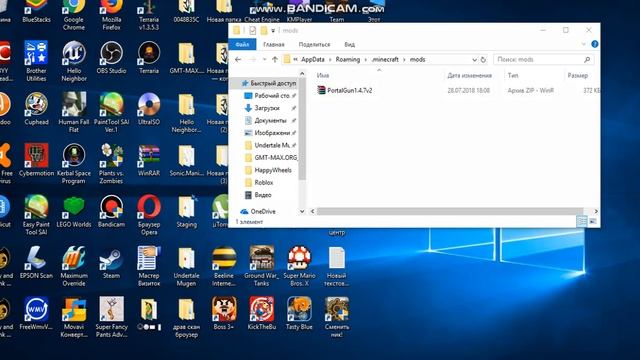640x360 pixels.
Task: Navigate to .minecraft breadcrumb segment
Action: (x=385, y=60)
